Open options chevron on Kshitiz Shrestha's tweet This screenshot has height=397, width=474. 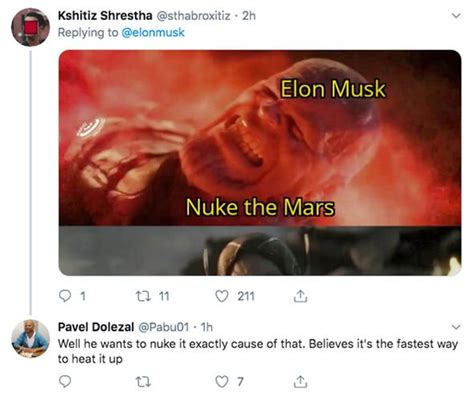point(456,16)
